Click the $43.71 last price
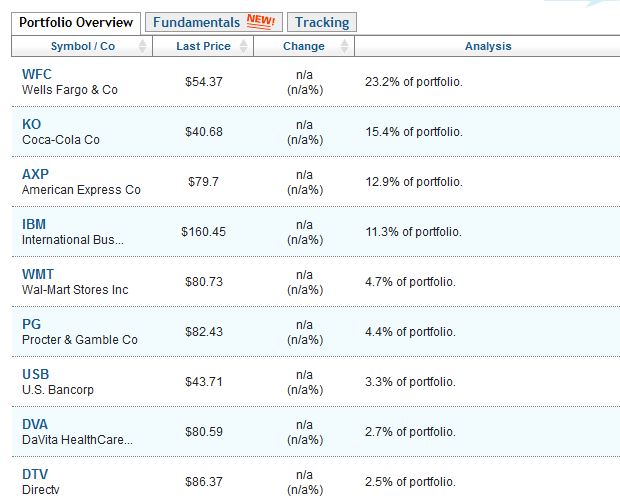The image size is (620, 503). click(204, 382)
